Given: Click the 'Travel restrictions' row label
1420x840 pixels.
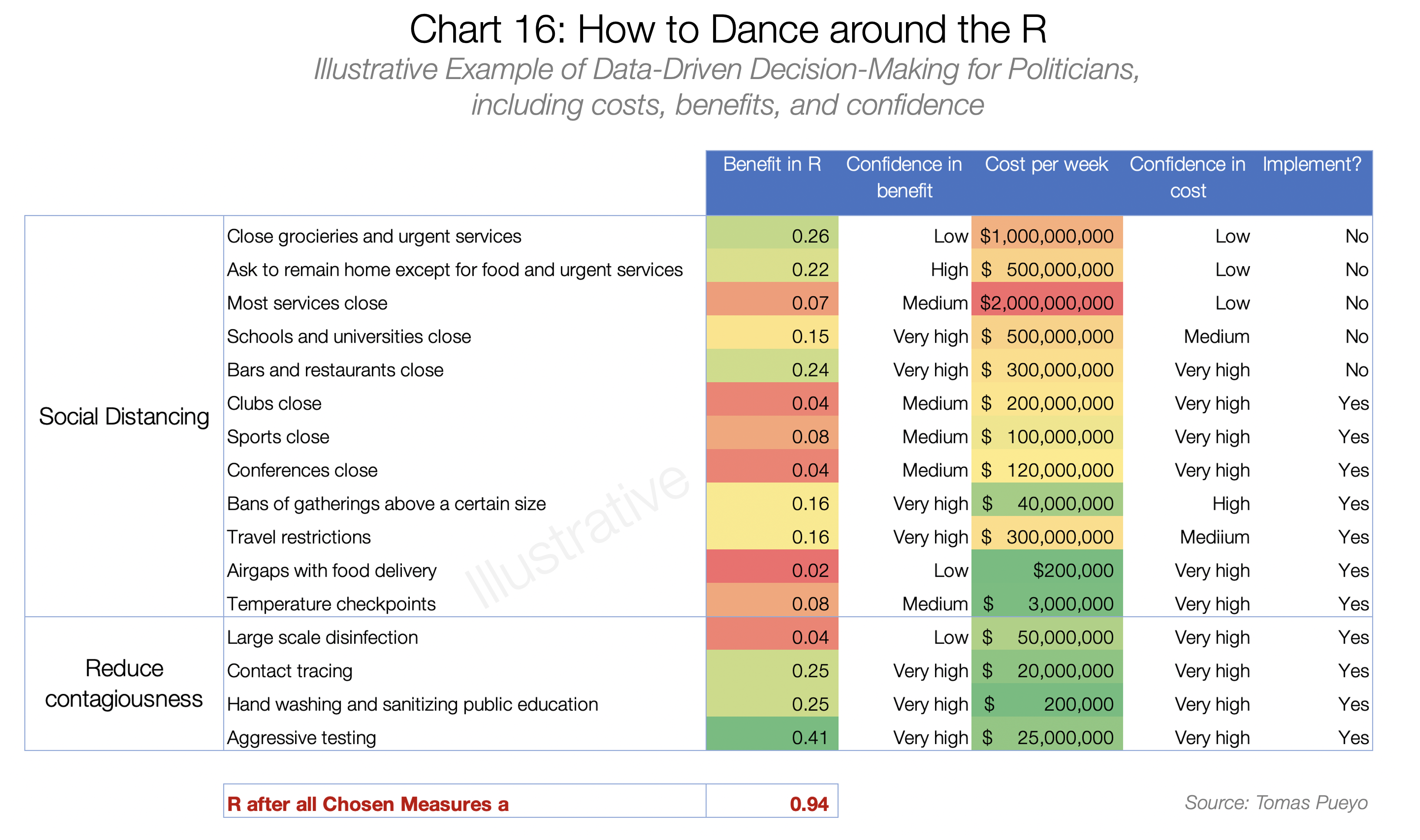Looking at the screenshot, I should coord(299,536).
